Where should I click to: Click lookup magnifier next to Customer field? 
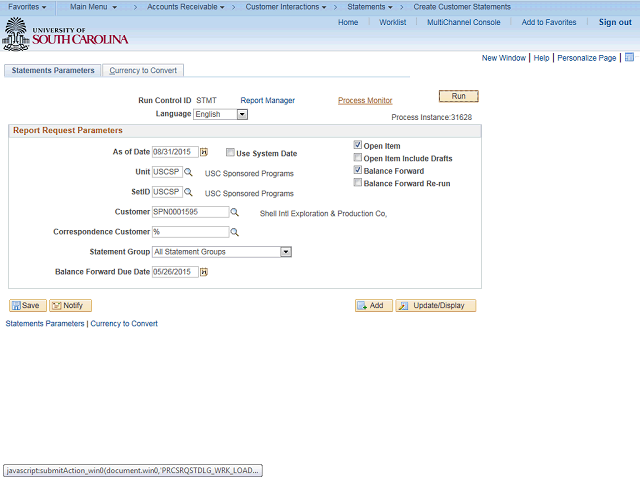point(234,212)
